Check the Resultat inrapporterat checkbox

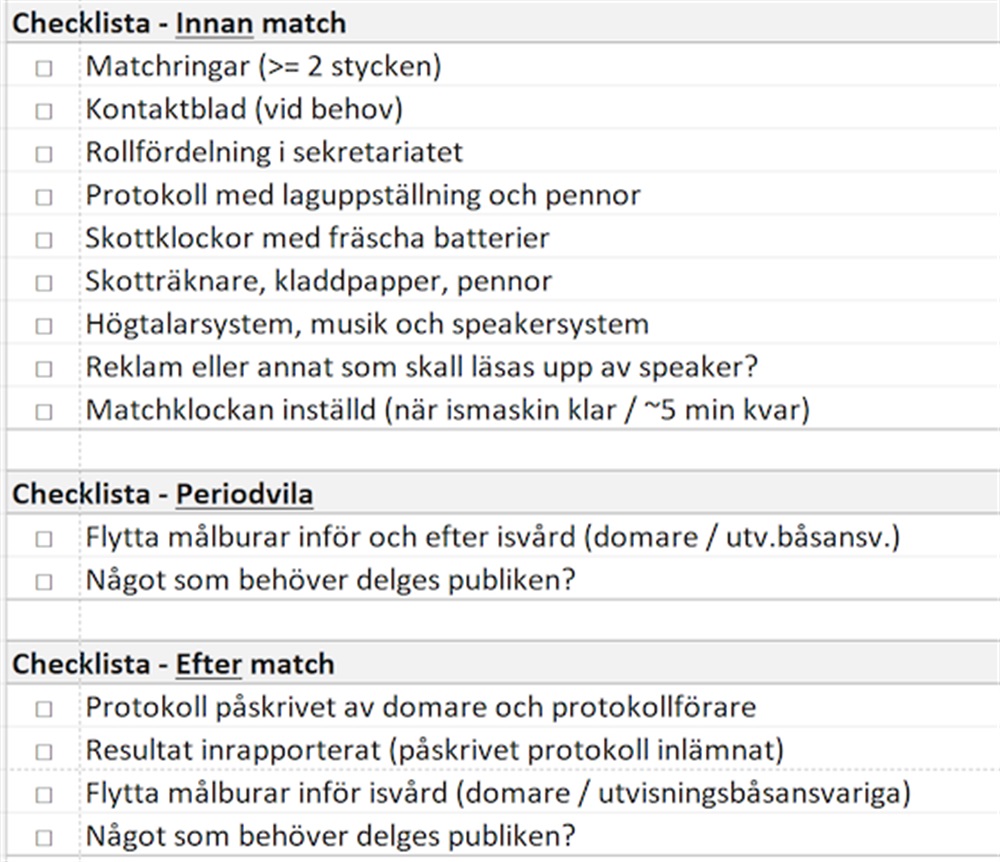pos(43,752)
